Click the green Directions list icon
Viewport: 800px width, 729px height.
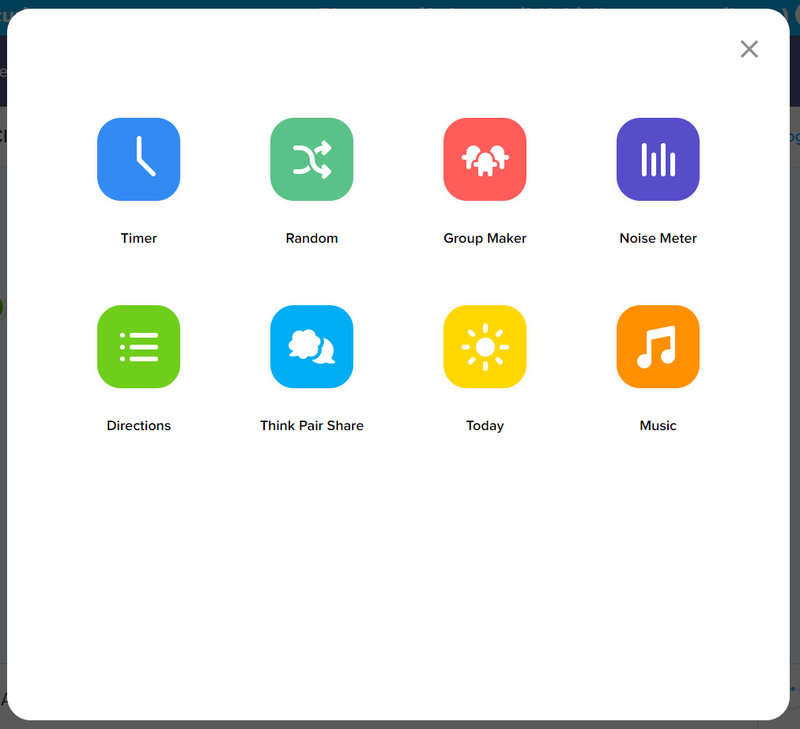coord(138,346)
